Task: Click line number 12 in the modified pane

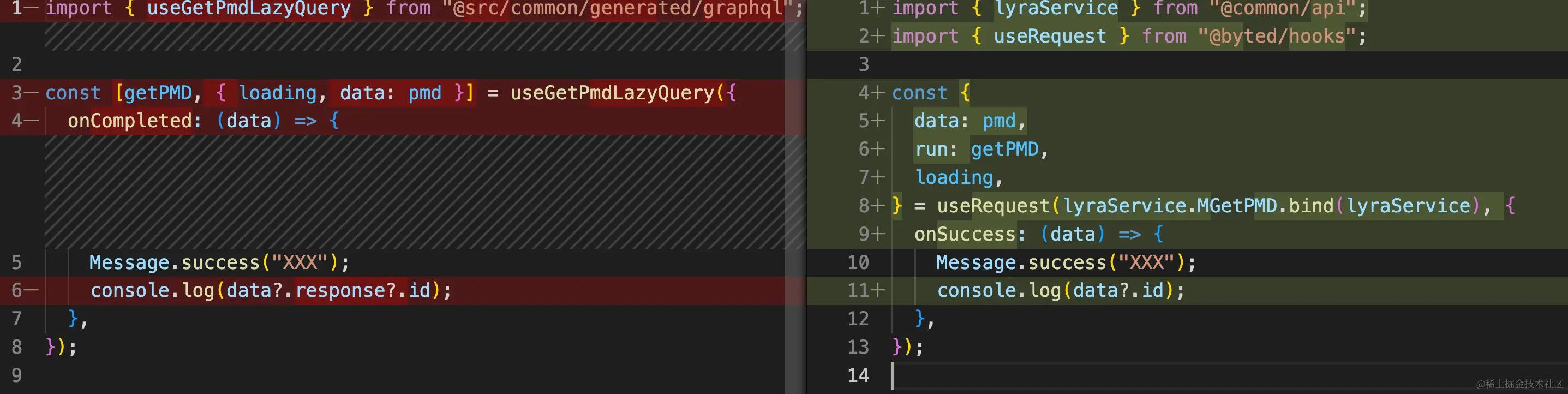Action: (858, 319)
